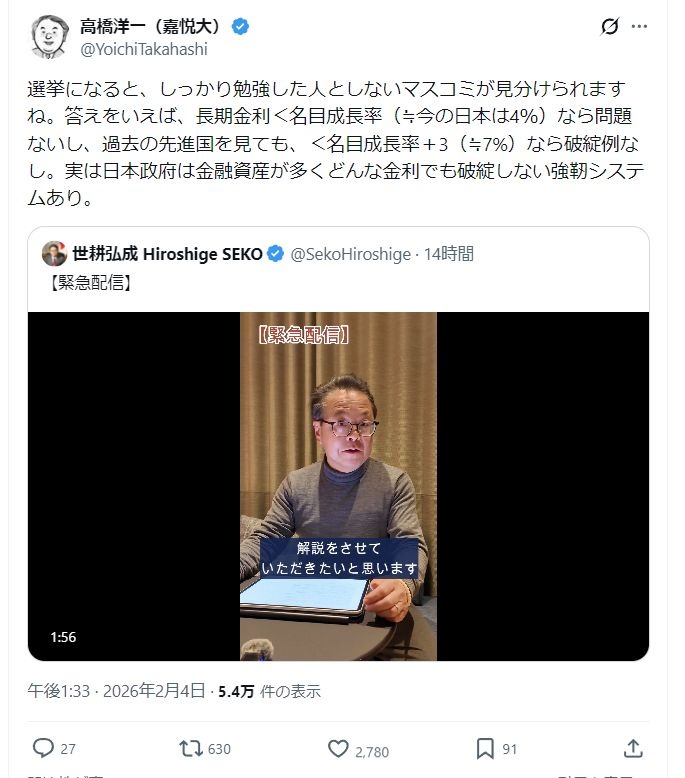Click the reply speech bubble icon
This screenshot has width=685, height=778.
point(43,748)
